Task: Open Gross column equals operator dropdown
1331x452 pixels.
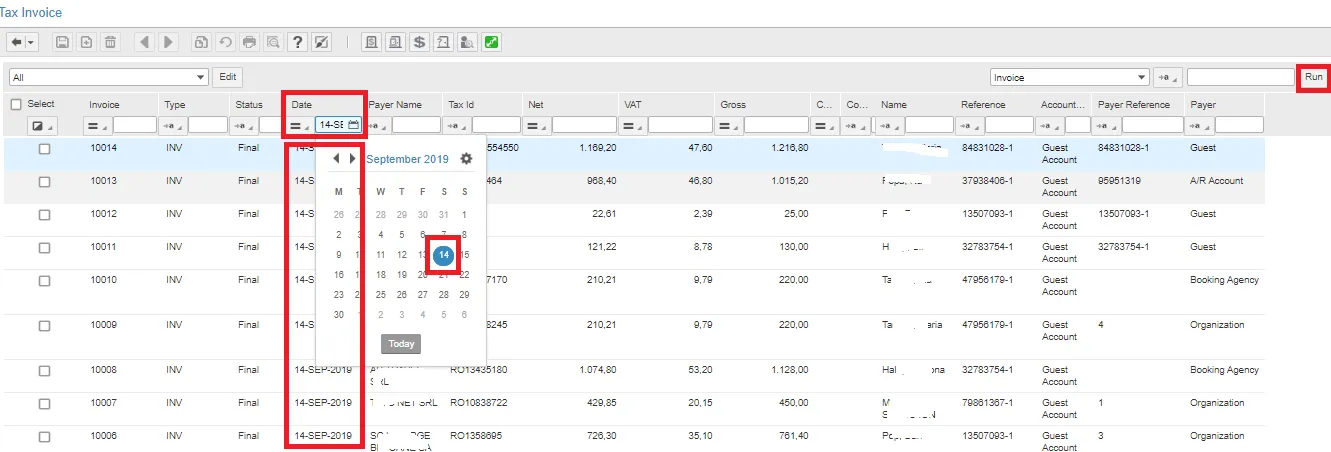Action: (x=730, y=125)
